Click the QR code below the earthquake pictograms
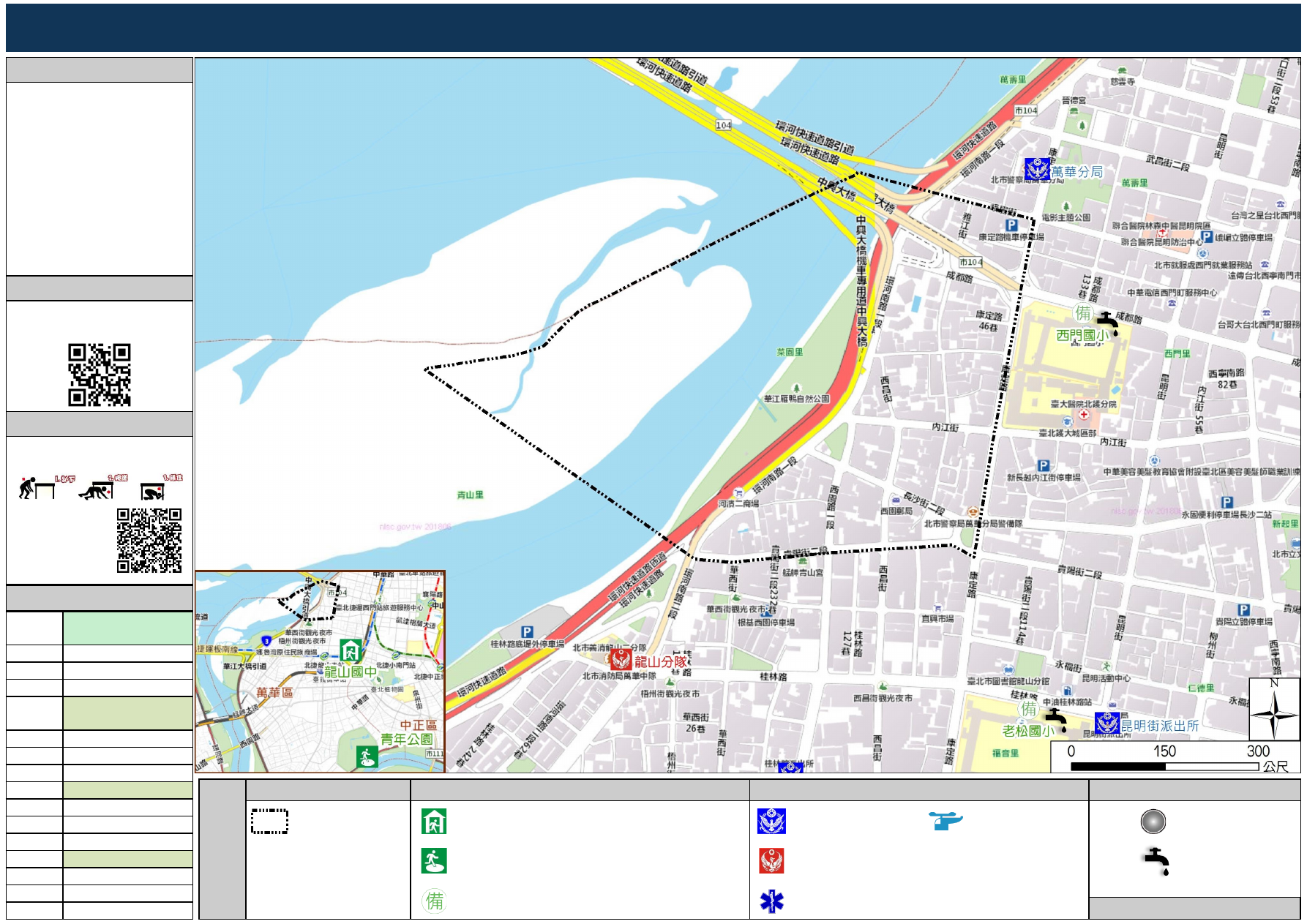1307x924 pixels. coord(149,540)
